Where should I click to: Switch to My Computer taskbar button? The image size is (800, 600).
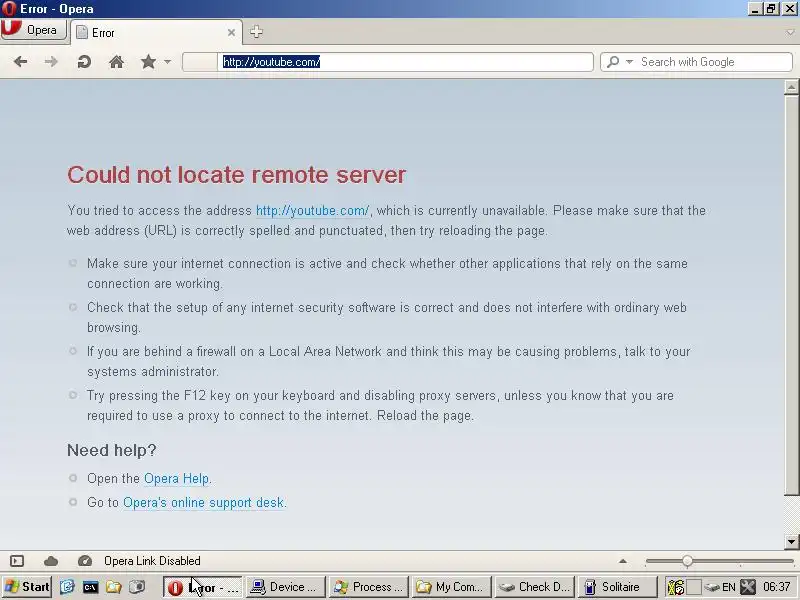(x=452, y=587)
